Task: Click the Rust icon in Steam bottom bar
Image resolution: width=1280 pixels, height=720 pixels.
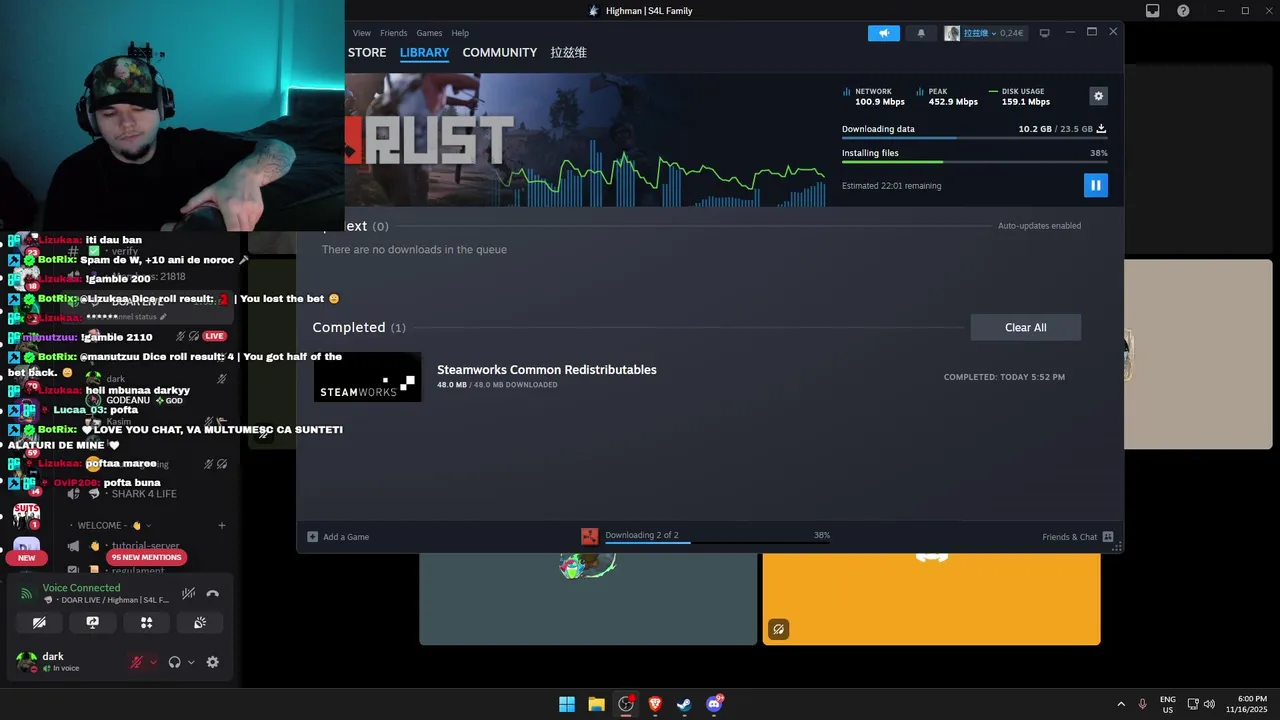Action: (x=590, y=536)
